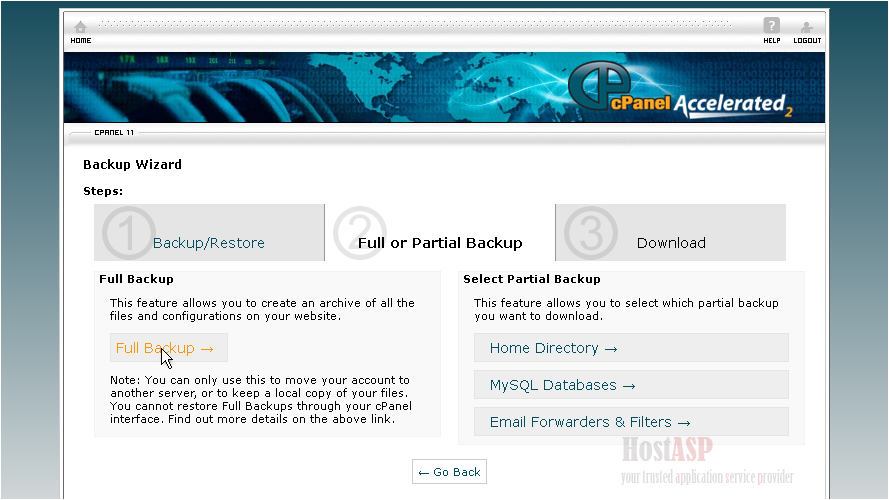The width and height of the screenshot is (889, 500).
Task: Click the Logout person icon
Action: (807, 26)
